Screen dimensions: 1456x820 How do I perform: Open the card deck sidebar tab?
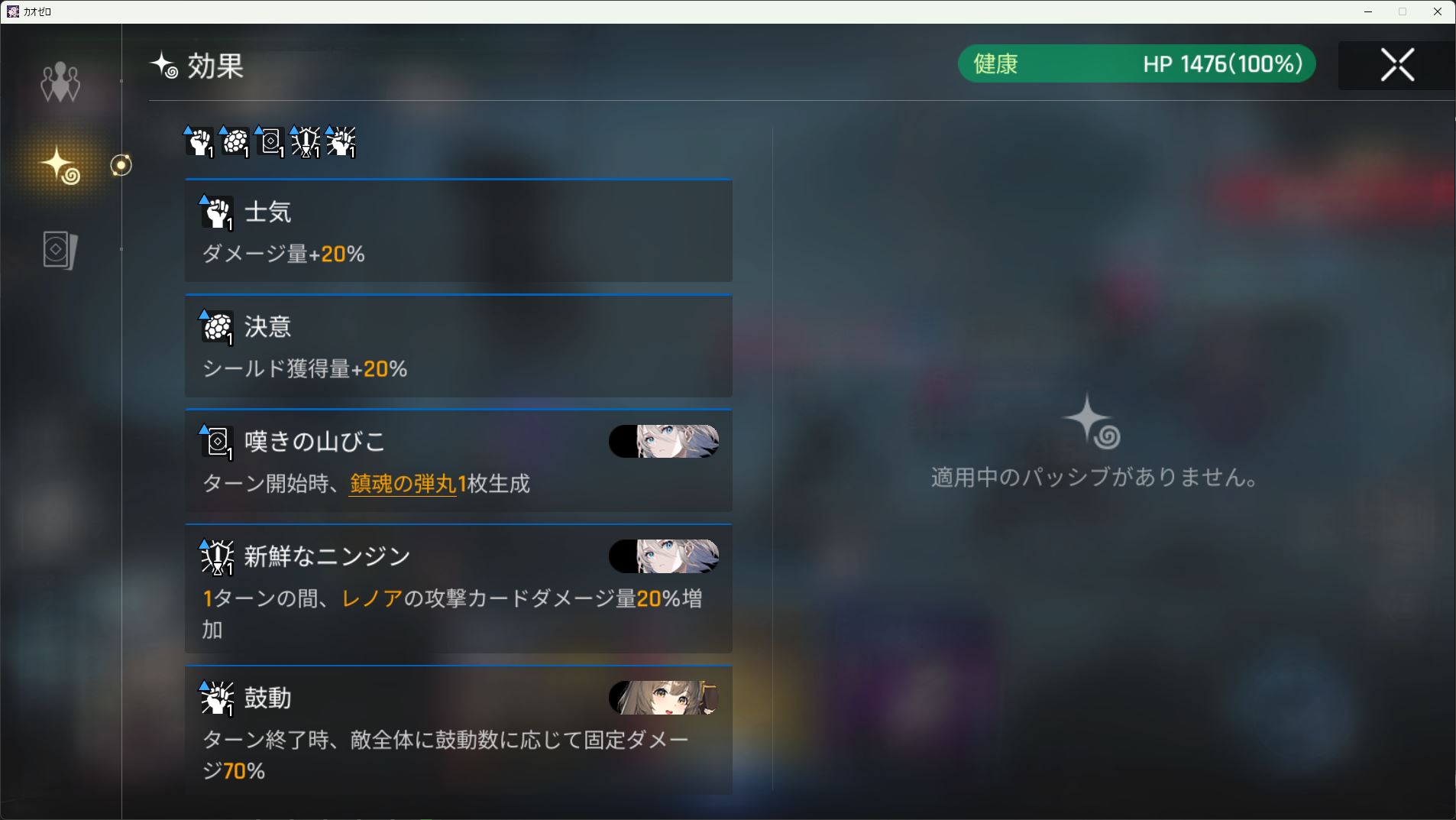click(x=60, y=250)
